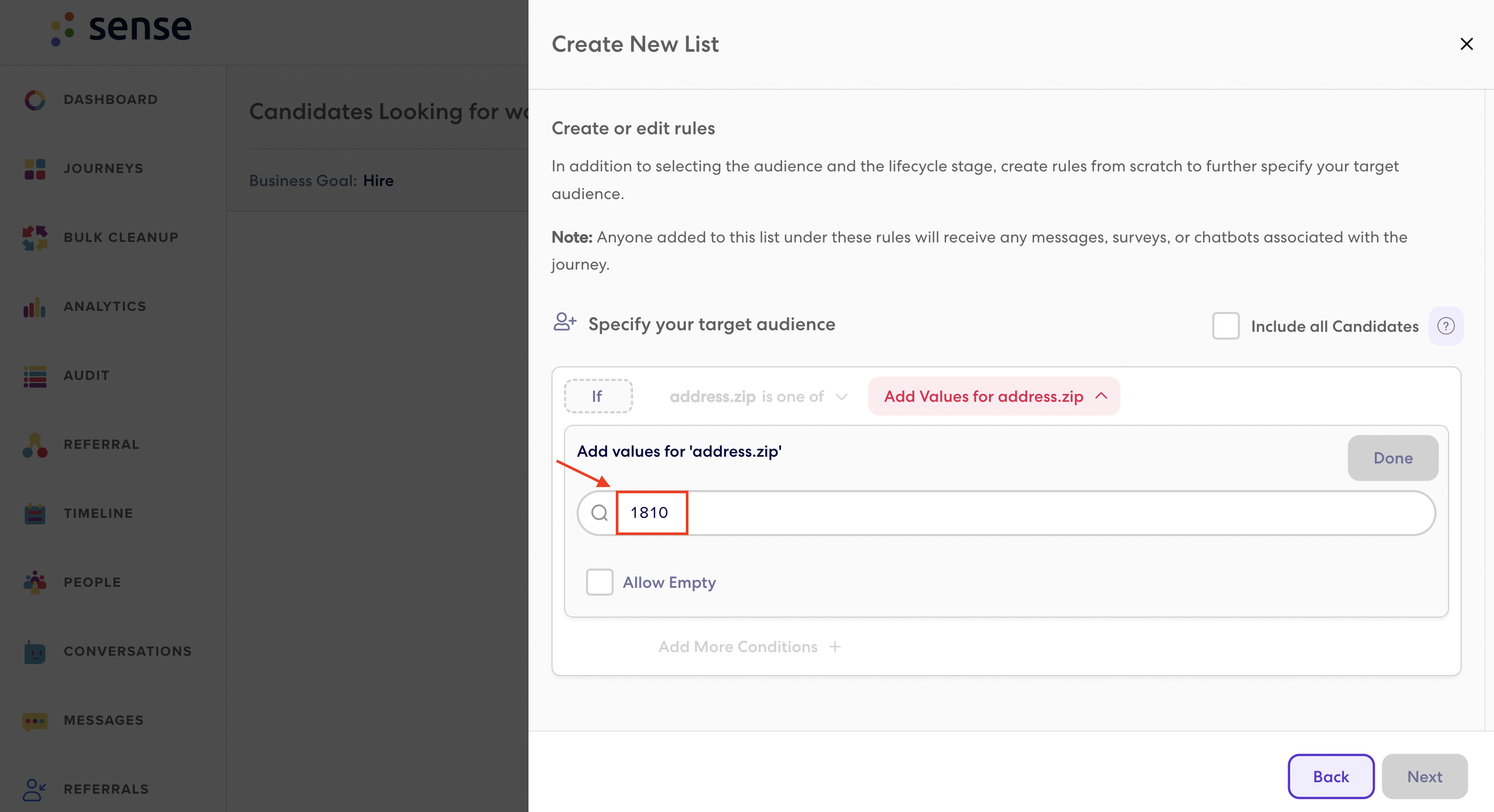Image resolution: width=1494 pixels, height=812 pixels.
Task: Open Conversations section label
Action: coord(128,652)
